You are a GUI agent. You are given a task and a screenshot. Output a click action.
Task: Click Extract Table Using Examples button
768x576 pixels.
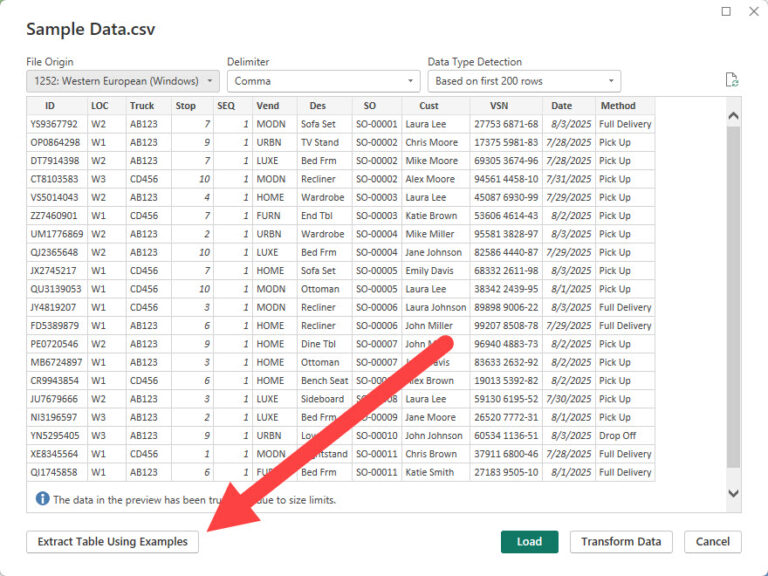pyautogui.click(x=113, y=542)
